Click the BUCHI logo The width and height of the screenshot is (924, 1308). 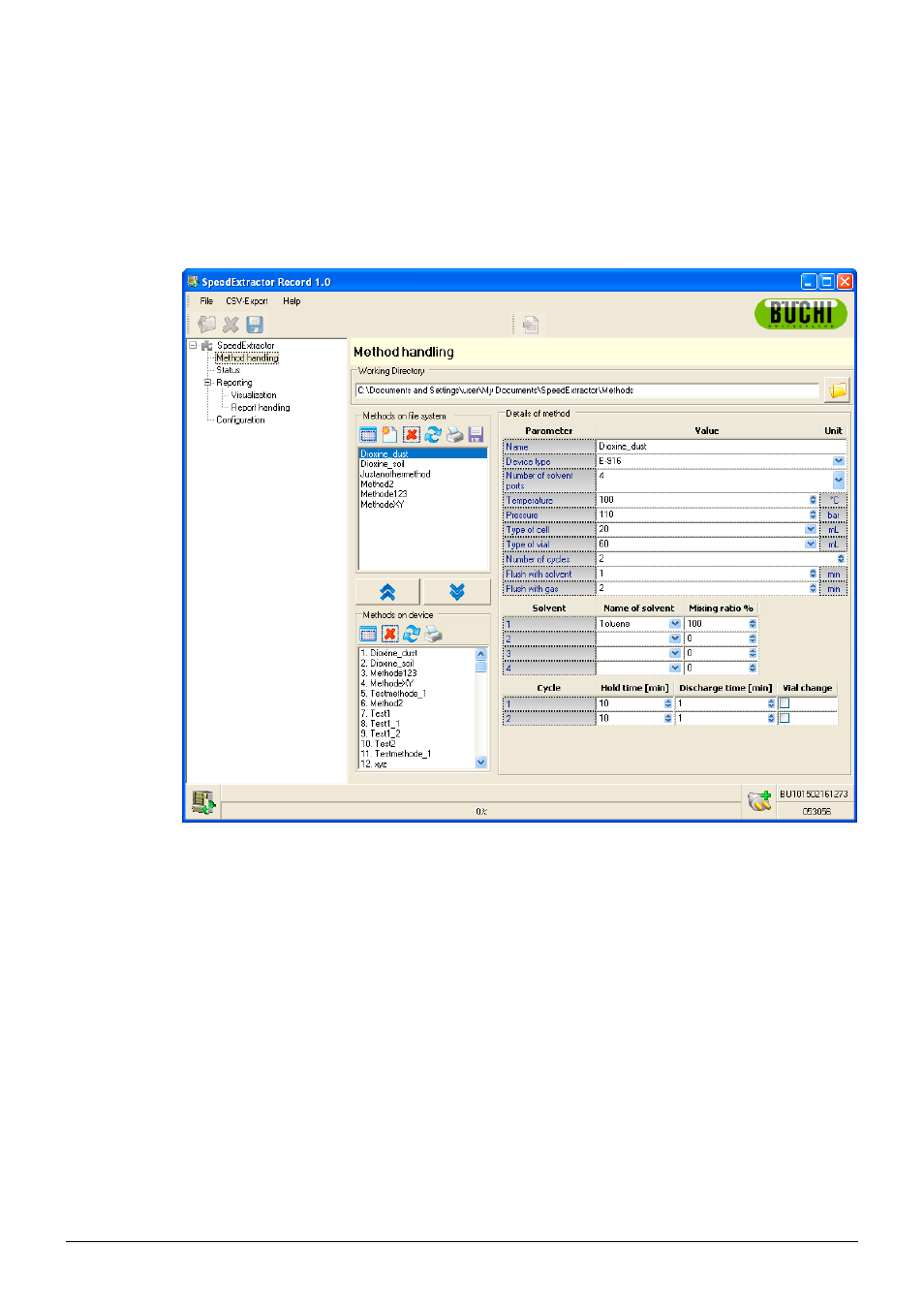tap(801, 313)
